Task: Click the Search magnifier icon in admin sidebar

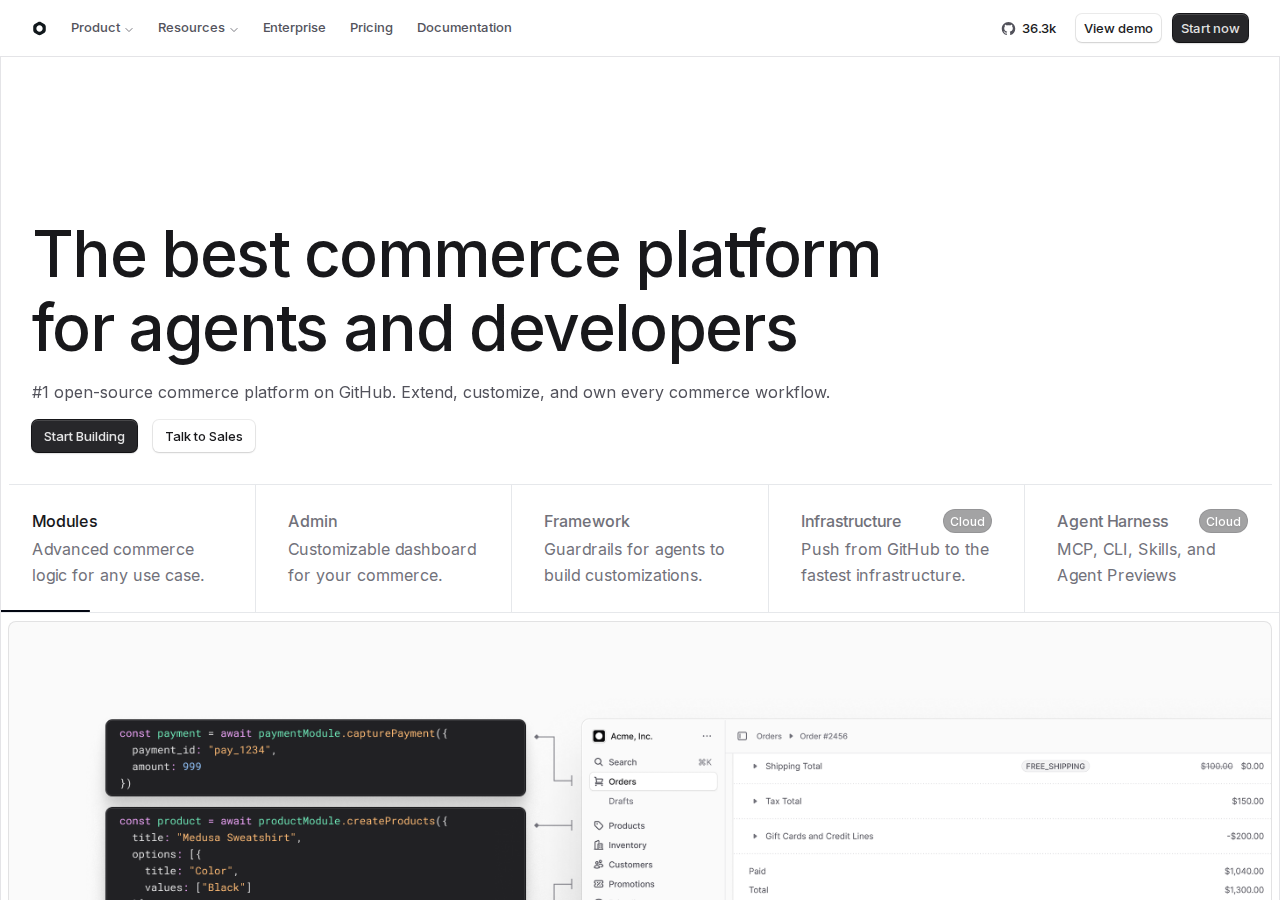Action: click(599, 762)
